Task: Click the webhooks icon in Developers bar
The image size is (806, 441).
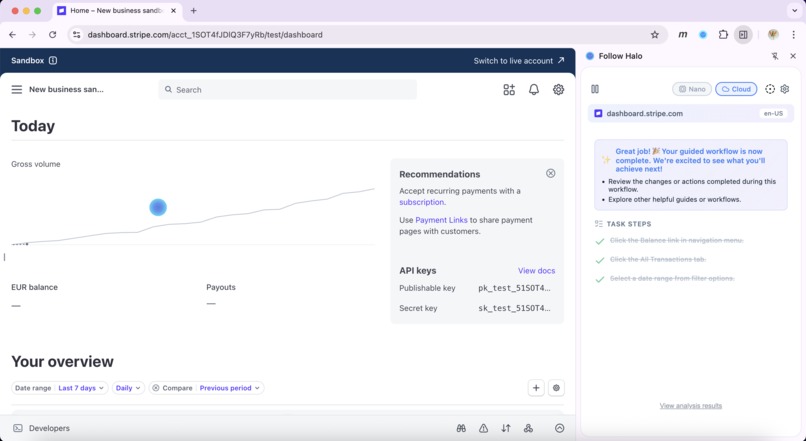Action: (528, 428)
